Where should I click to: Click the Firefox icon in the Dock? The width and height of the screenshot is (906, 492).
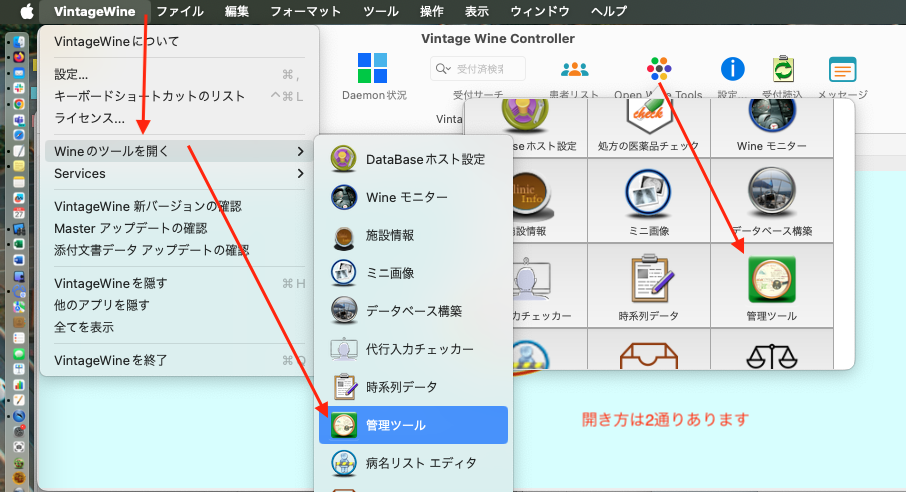19,57
